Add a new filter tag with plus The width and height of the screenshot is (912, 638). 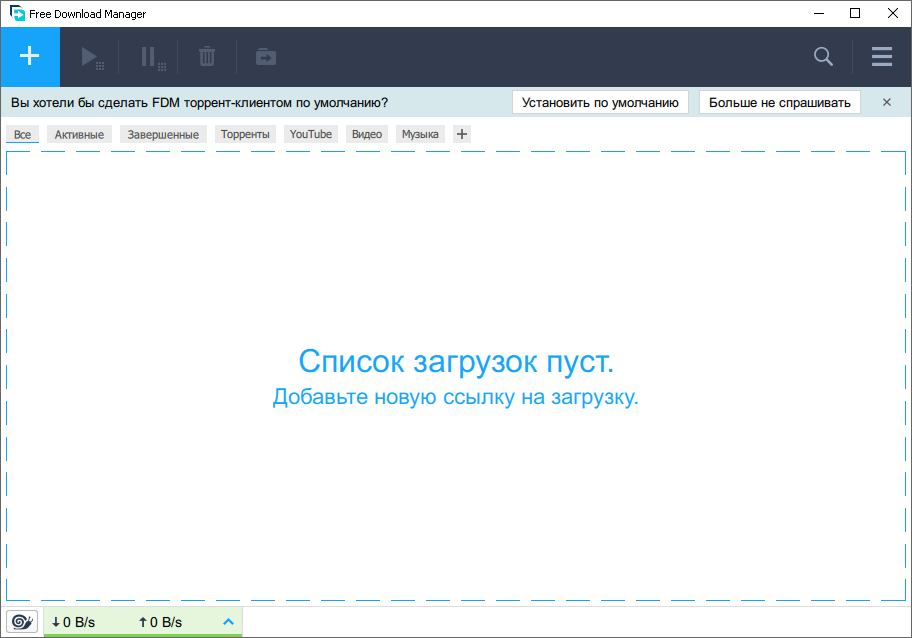tap(462, 134)
